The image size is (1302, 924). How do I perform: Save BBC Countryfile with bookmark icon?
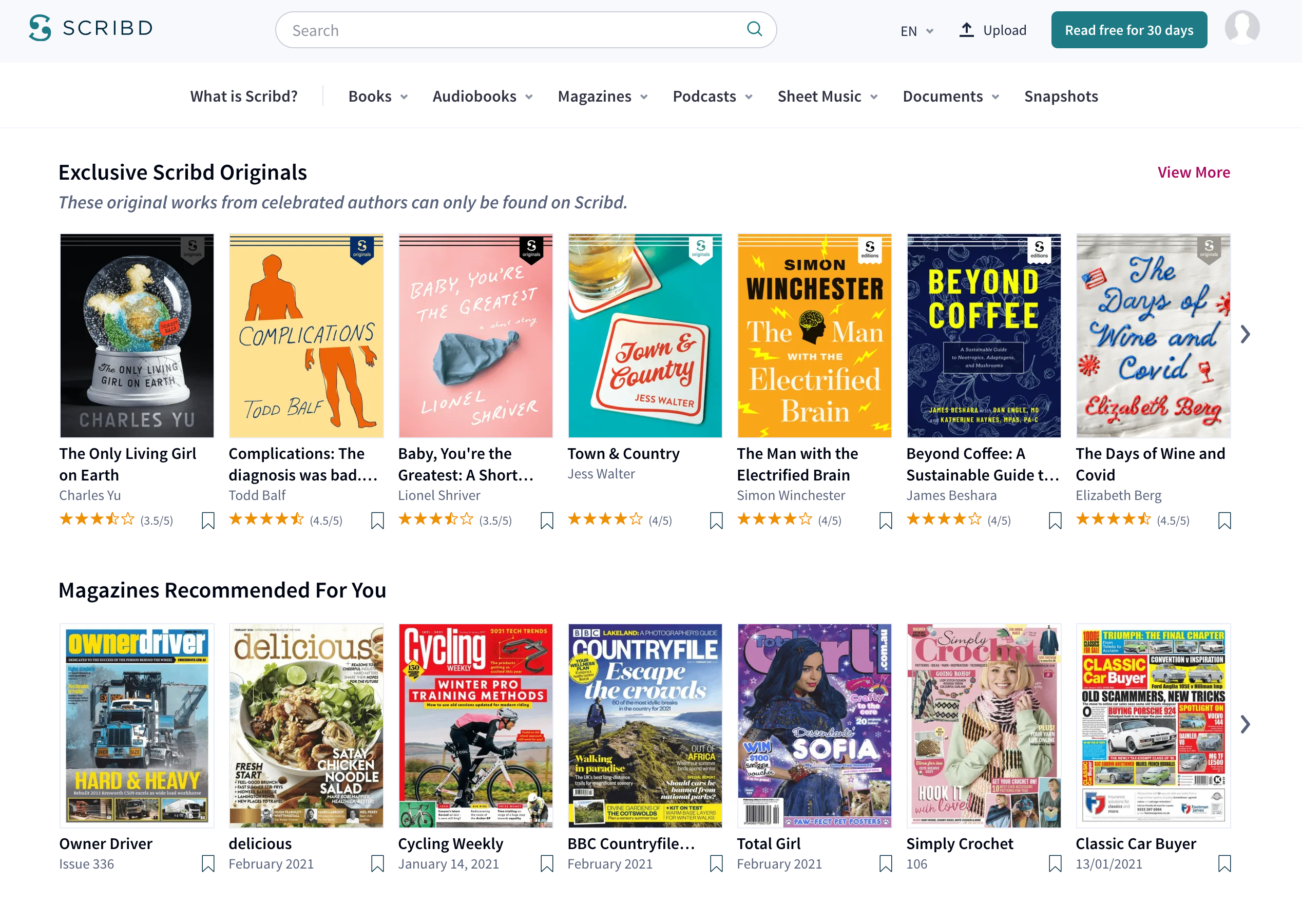click(716, 864)
